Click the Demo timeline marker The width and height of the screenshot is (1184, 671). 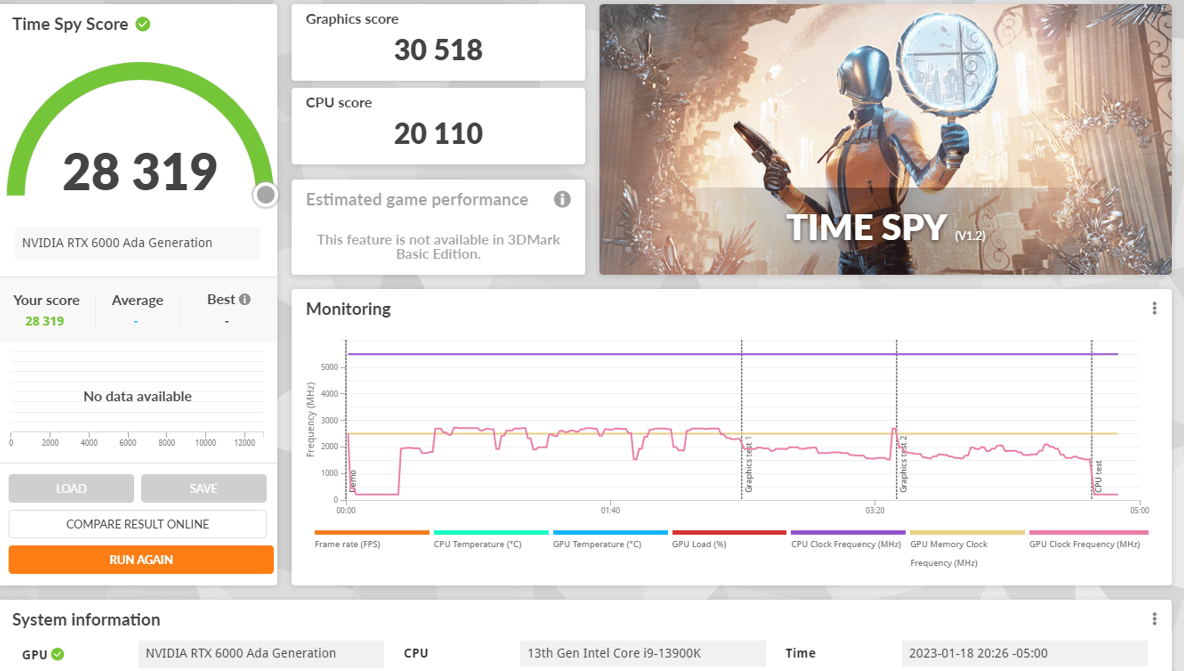click(352, 482)
